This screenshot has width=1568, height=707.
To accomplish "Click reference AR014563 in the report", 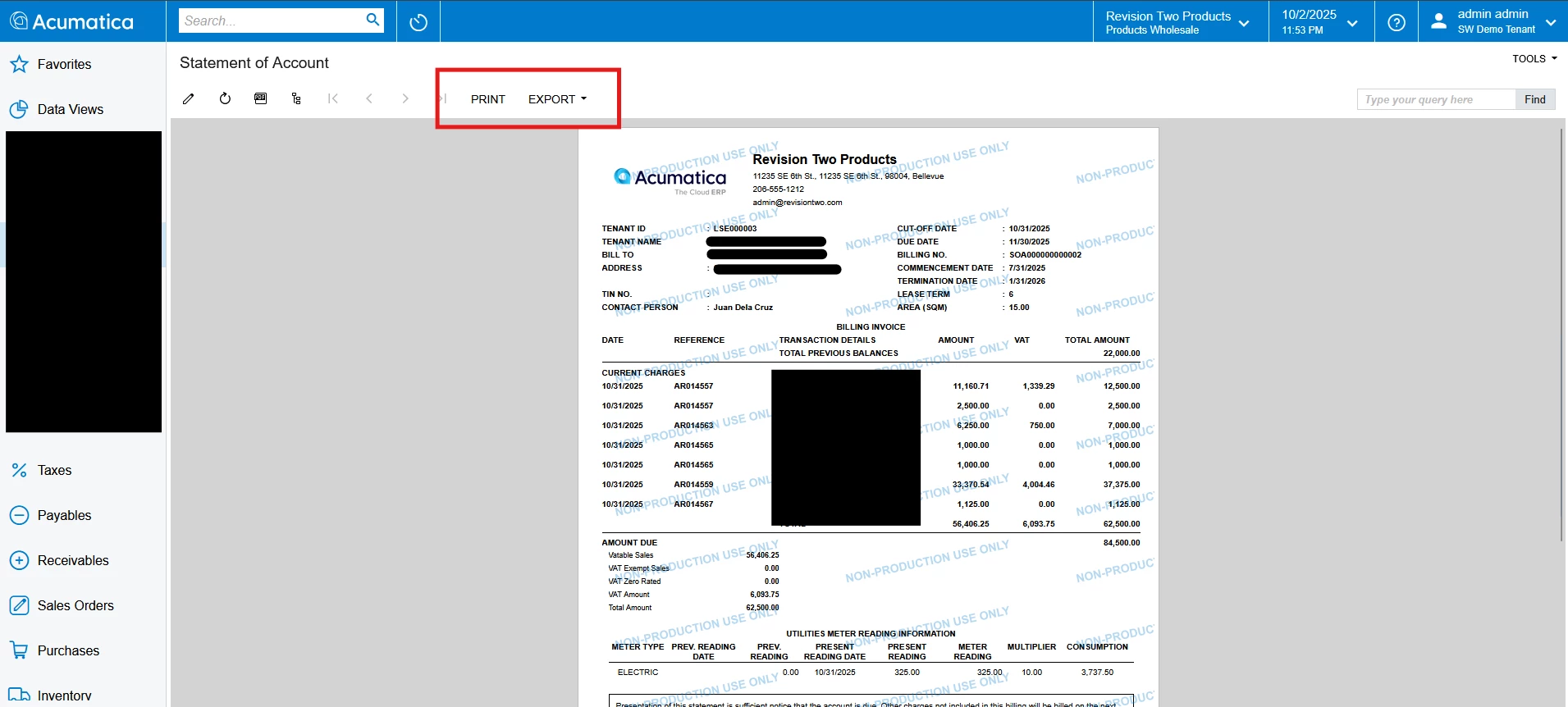I will pyautogui.click(x=693, y=426).
